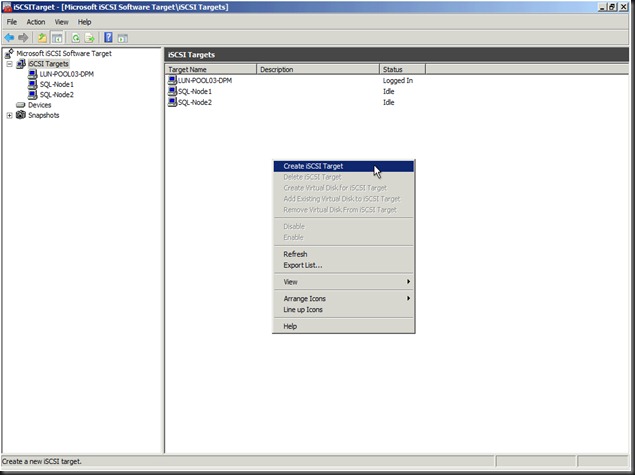Click Idle status of SQL-Node1 row
This screenshot has width=635, height=475.
pyautogui.click(x=388, y=91)
